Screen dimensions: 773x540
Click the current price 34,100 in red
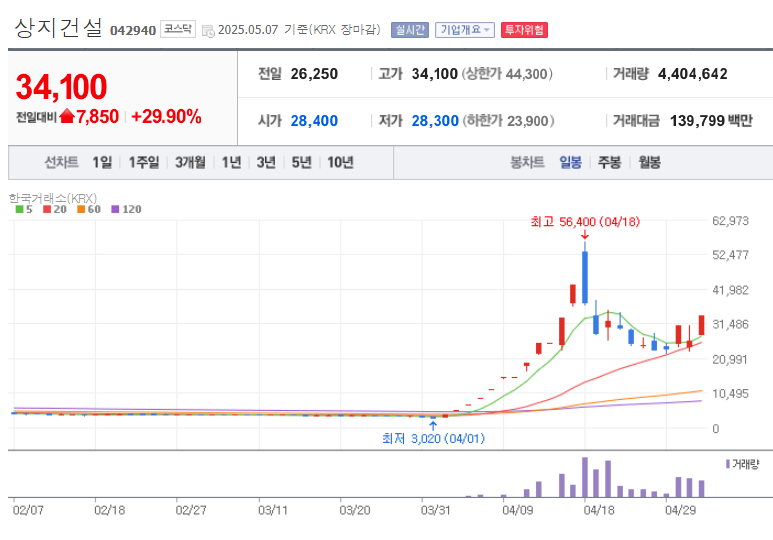tap(61, 87)
